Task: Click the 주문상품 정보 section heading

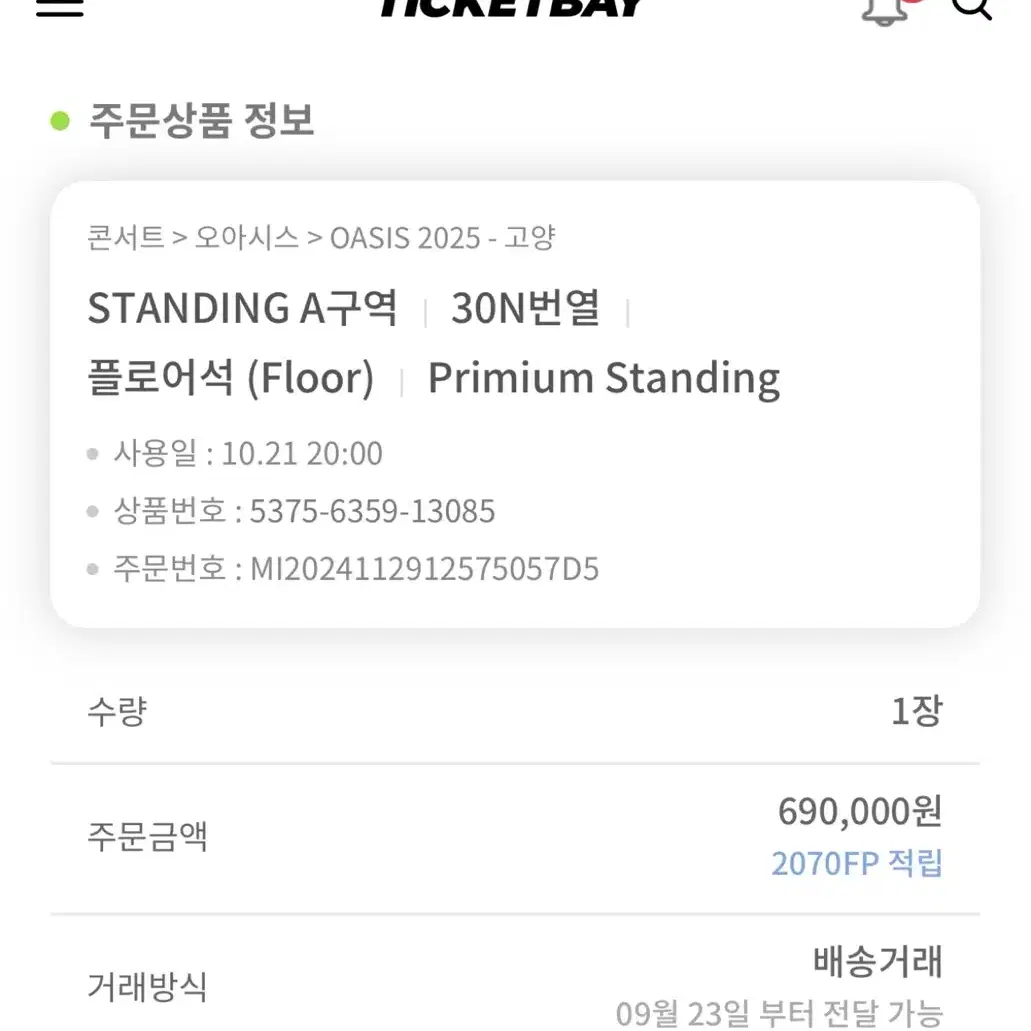Action: (201, 121)
